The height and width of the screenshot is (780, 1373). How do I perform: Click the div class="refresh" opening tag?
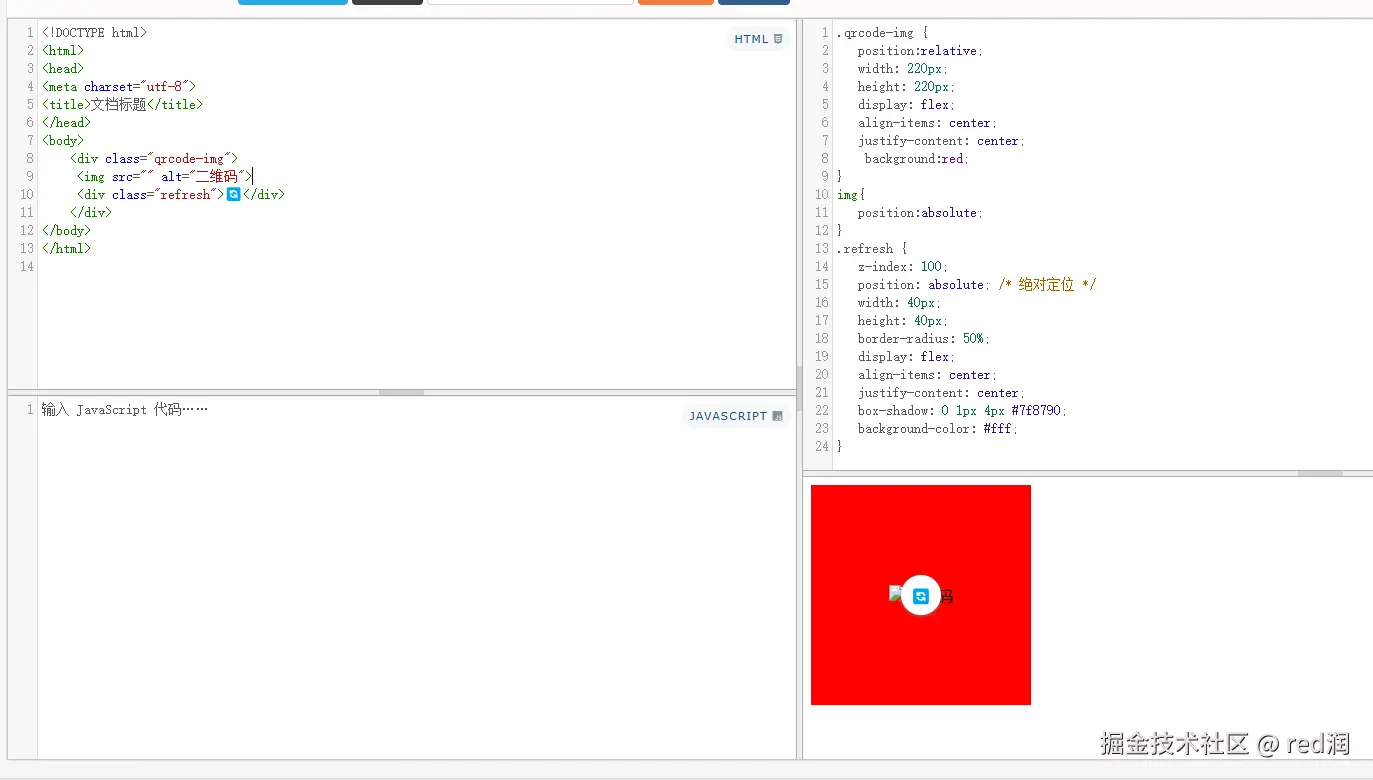(x=151, y=194)
